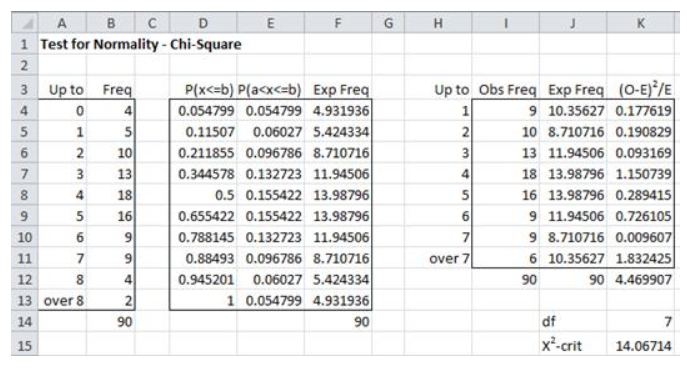Click df value cell K14 with 7

point(640,321)
